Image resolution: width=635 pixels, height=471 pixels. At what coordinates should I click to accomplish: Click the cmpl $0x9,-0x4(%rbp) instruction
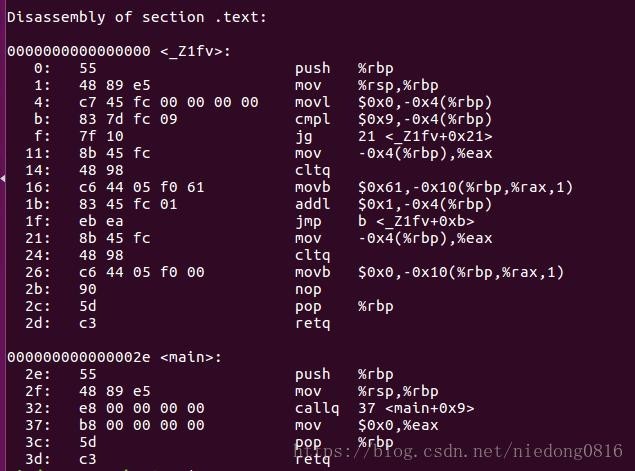tap(393, 119)
